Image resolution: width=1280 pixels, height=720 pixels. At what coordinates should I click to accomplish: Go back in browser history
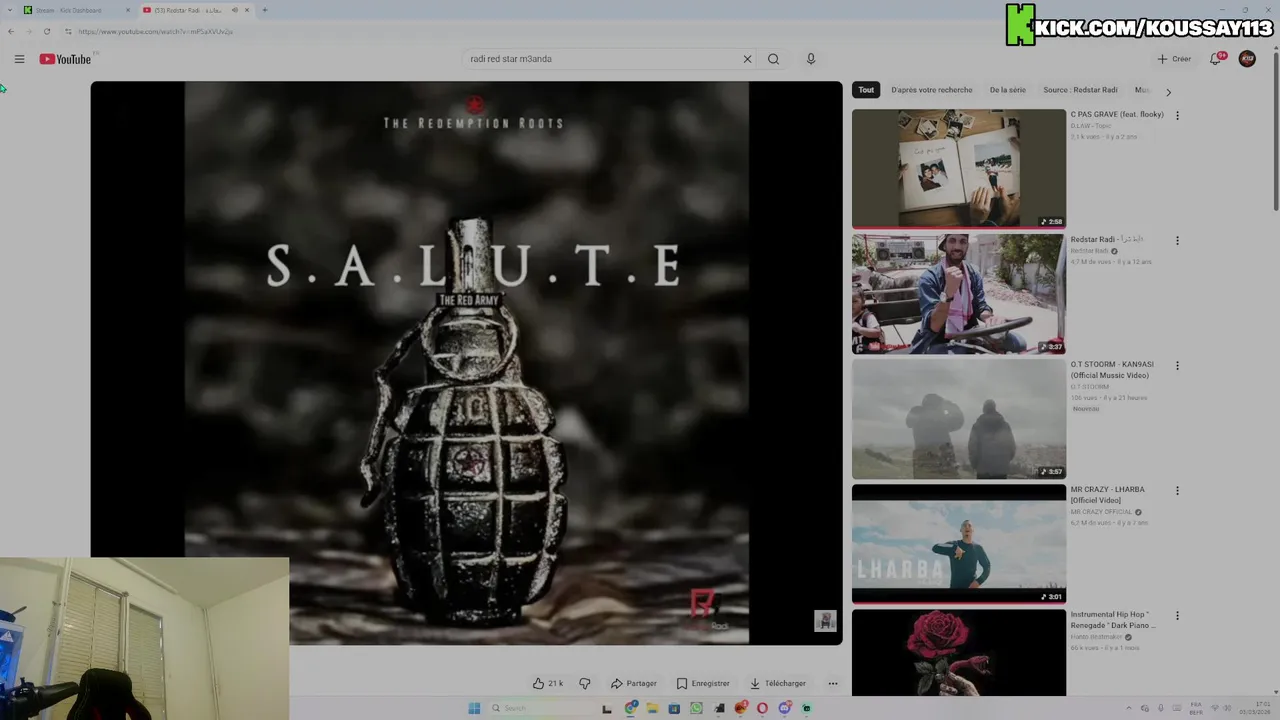pos(11,31)
